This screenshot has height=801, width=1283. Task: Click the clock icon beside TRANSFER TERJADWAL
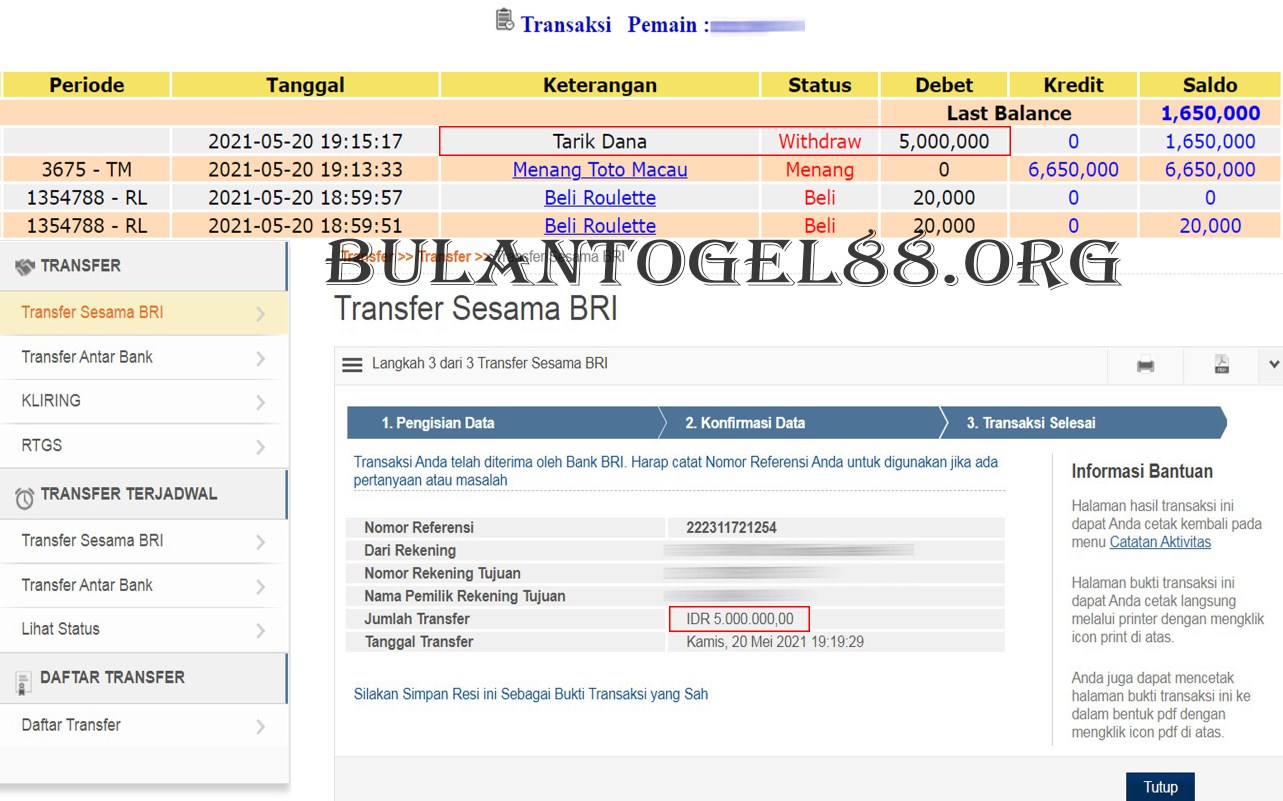(x=24, y=496)
